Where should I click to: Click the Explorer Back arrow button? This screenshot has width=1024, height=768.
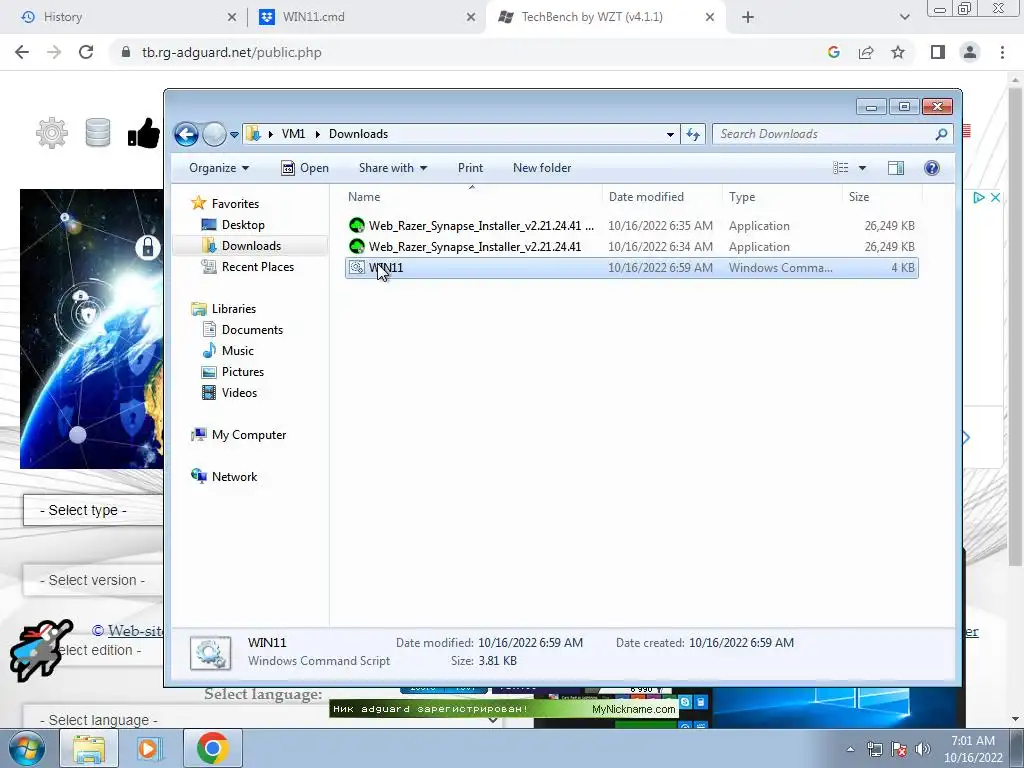click(186, 135)
